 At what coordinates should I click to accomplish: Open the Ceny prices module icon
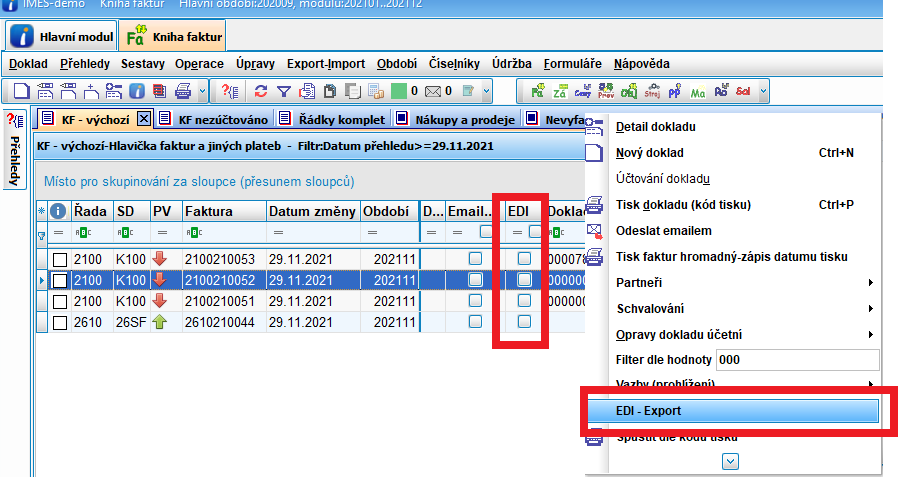tap(583, 91)
